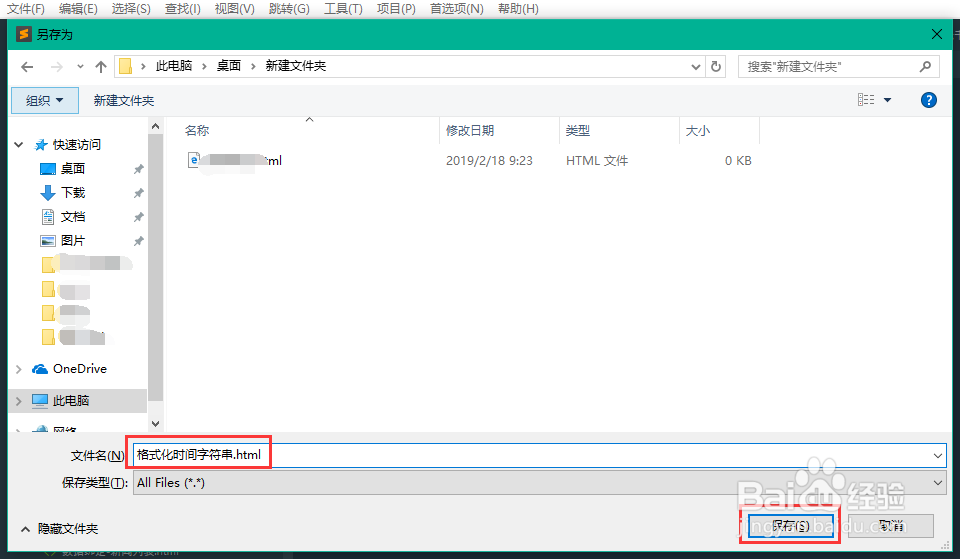Open the 保存类型 All Files dropdown
This screenshot has width=960, height=559.
pos(937,482)
